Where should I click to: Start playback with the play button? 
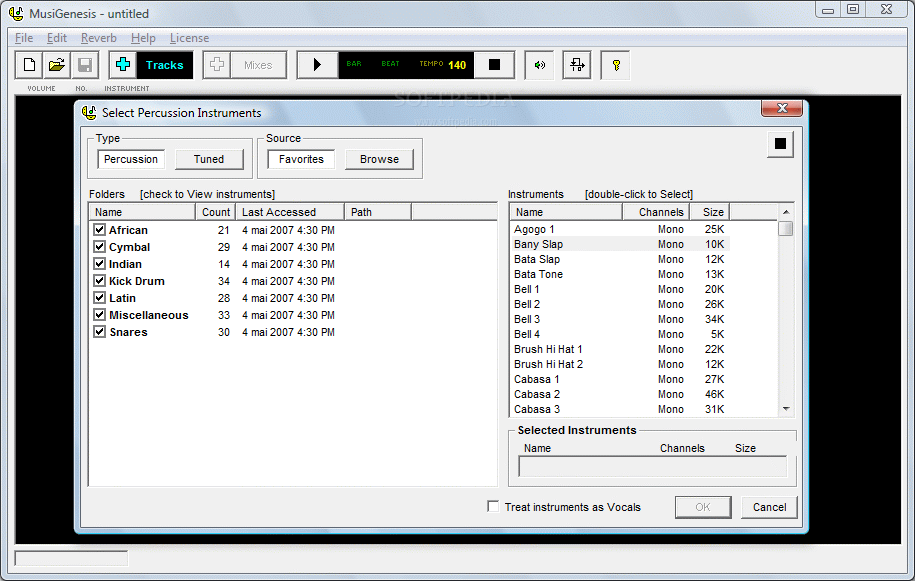coord(317,65)
